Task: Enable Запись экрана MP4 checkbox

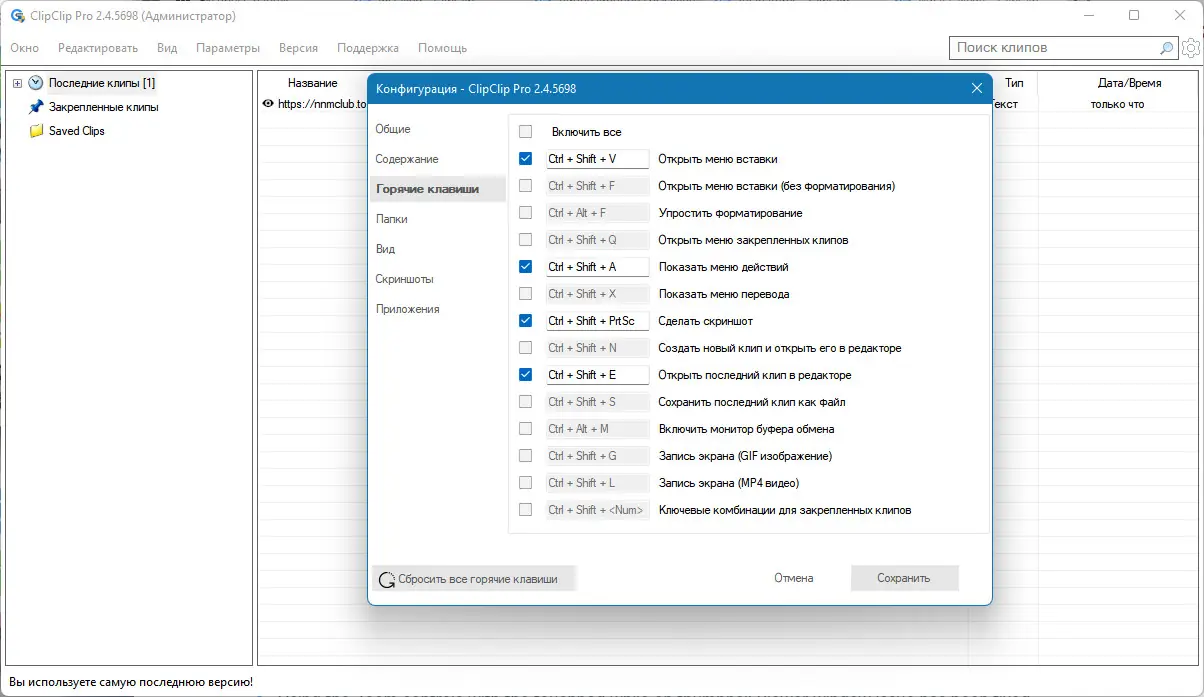Action: pos(526,483)
